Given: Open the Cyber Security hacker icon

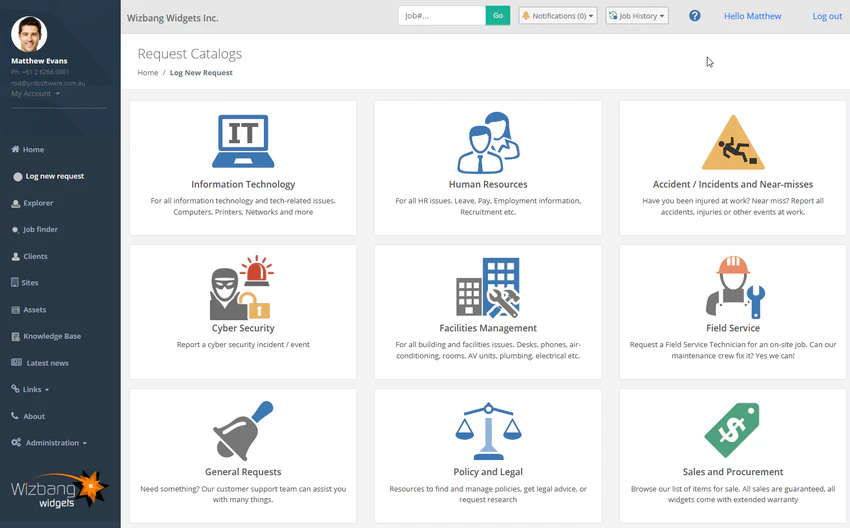Looking at the screenshot, I should [241, 287].
